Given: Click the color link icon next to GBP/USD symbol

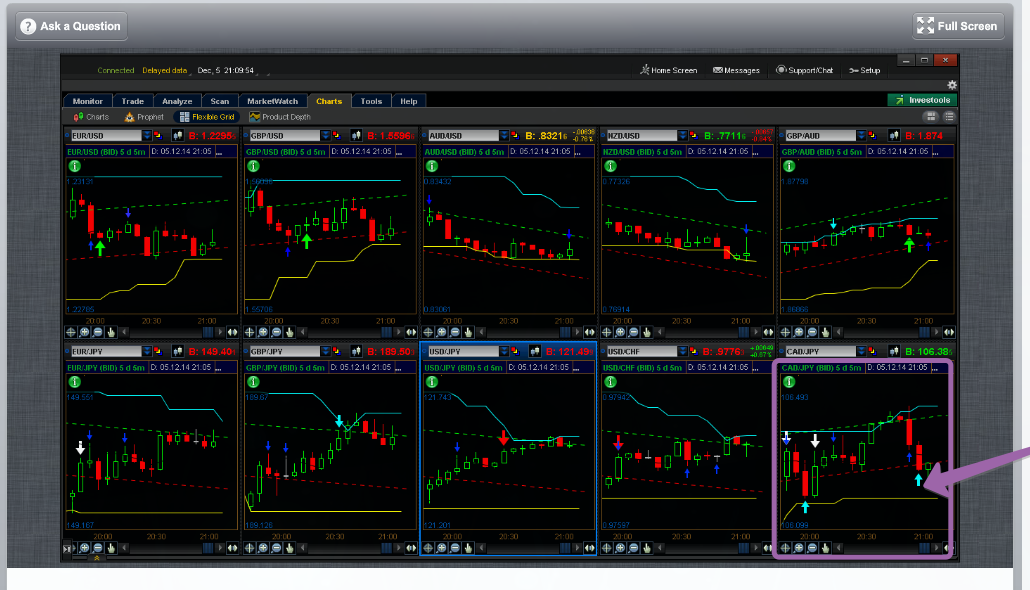Looking at the screenshot, I should [336, 135].
